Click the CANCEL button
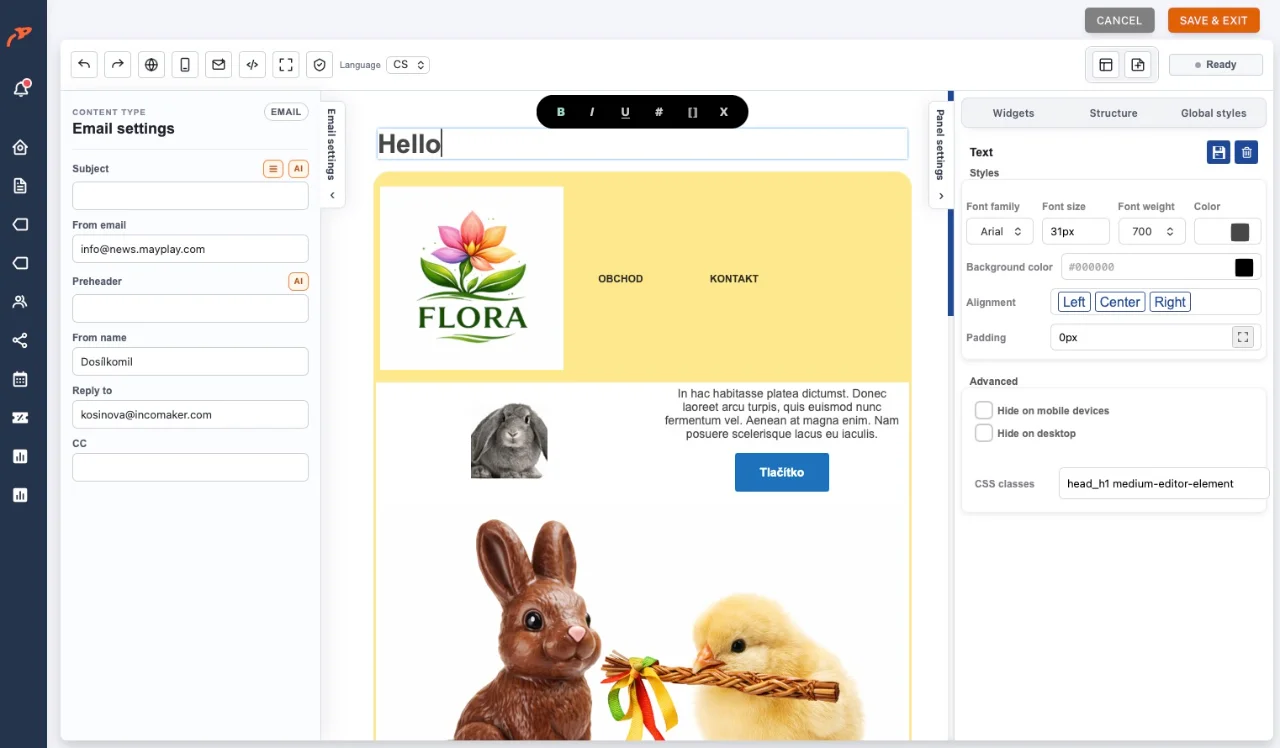This screenshot has width=1280, height=748. coord(1119,20)
